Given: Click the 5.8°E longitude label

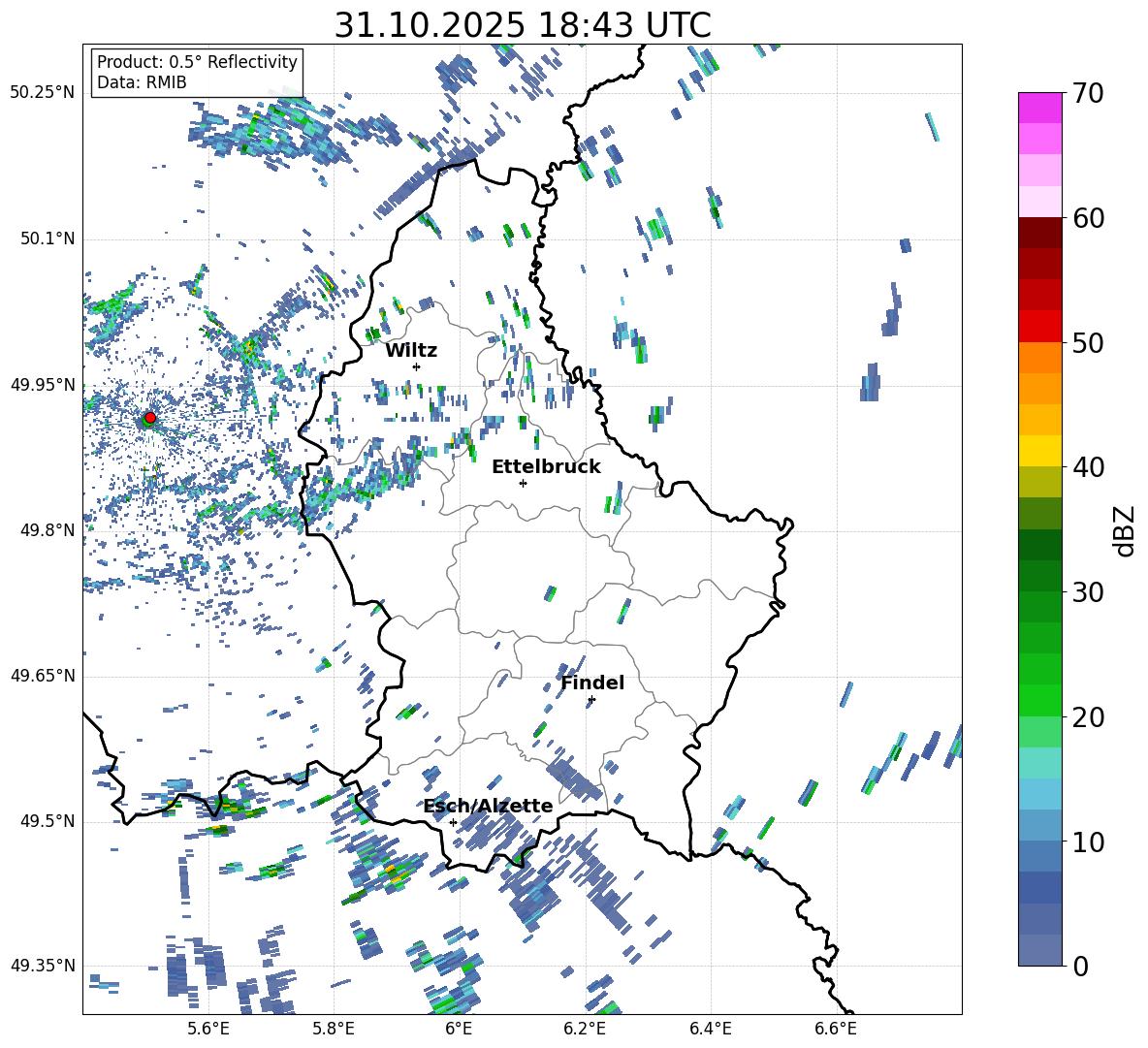Looking at the screenshot, I should [334, 1029].
